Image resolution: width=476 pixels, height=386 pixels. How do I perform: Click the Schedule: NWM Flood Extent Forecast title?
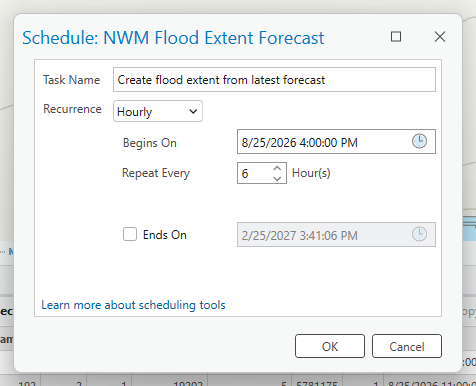(173, 38)
